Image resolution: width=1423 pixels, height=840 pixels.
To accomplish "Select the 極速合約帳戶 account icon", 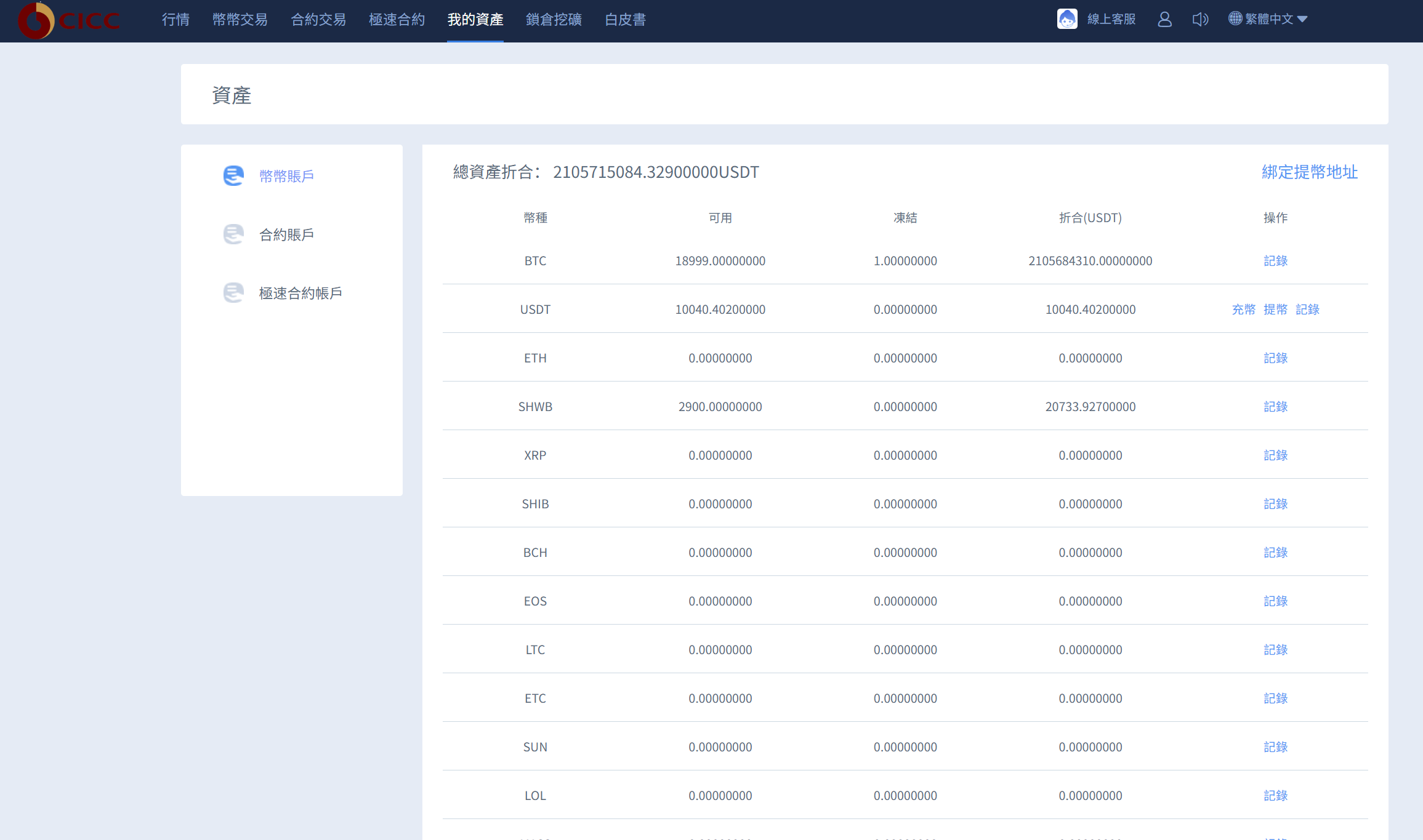I will click(233, 293).
